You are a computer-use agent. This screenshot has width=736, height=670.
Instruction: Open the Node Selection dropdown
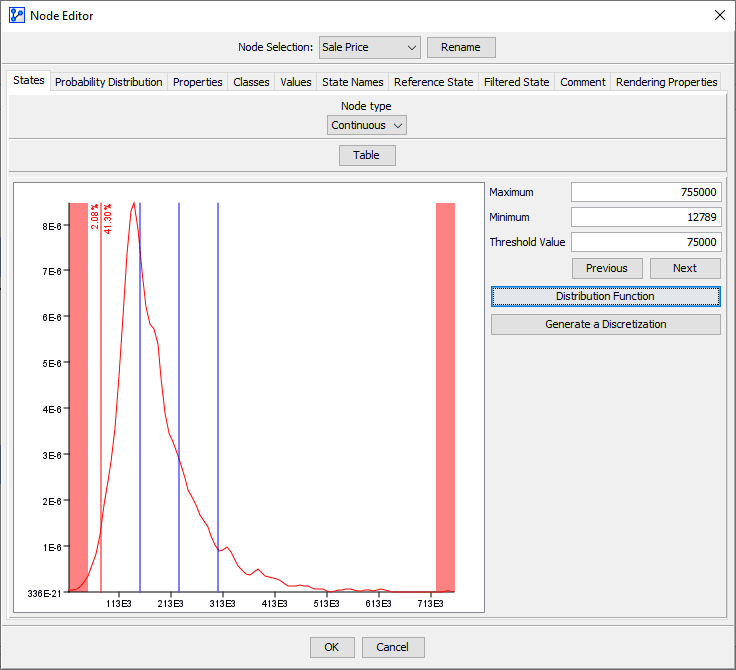click(369, 47)
